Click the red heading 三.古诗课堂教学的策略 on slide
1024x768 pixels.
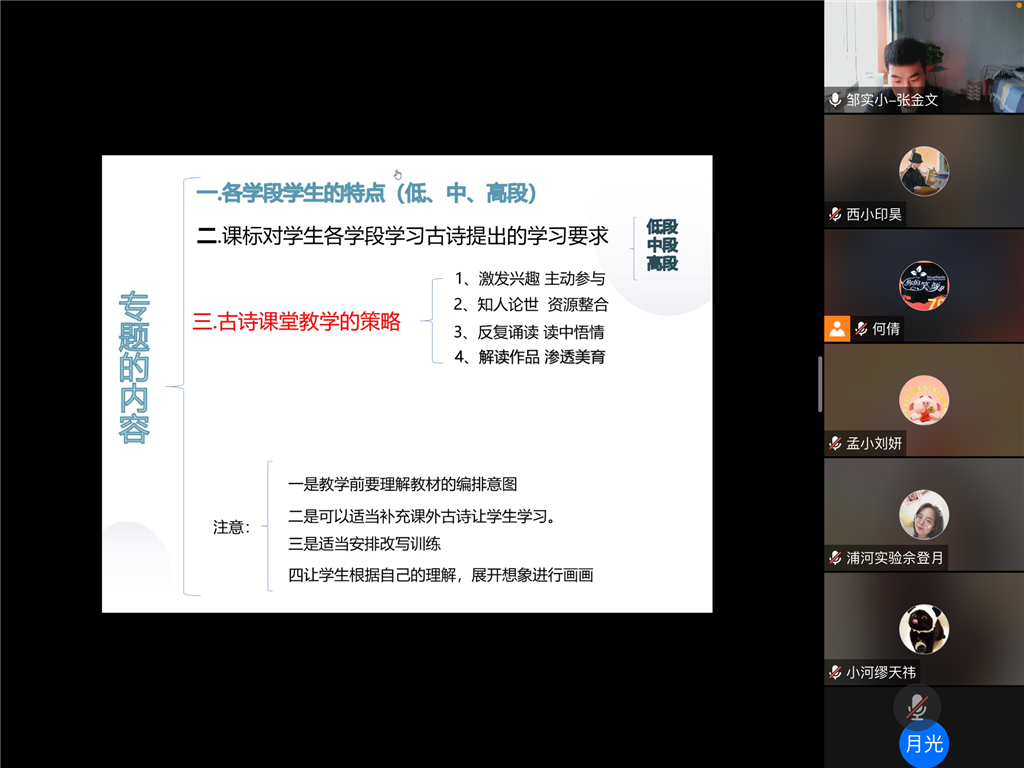click(x=296, y=321)
